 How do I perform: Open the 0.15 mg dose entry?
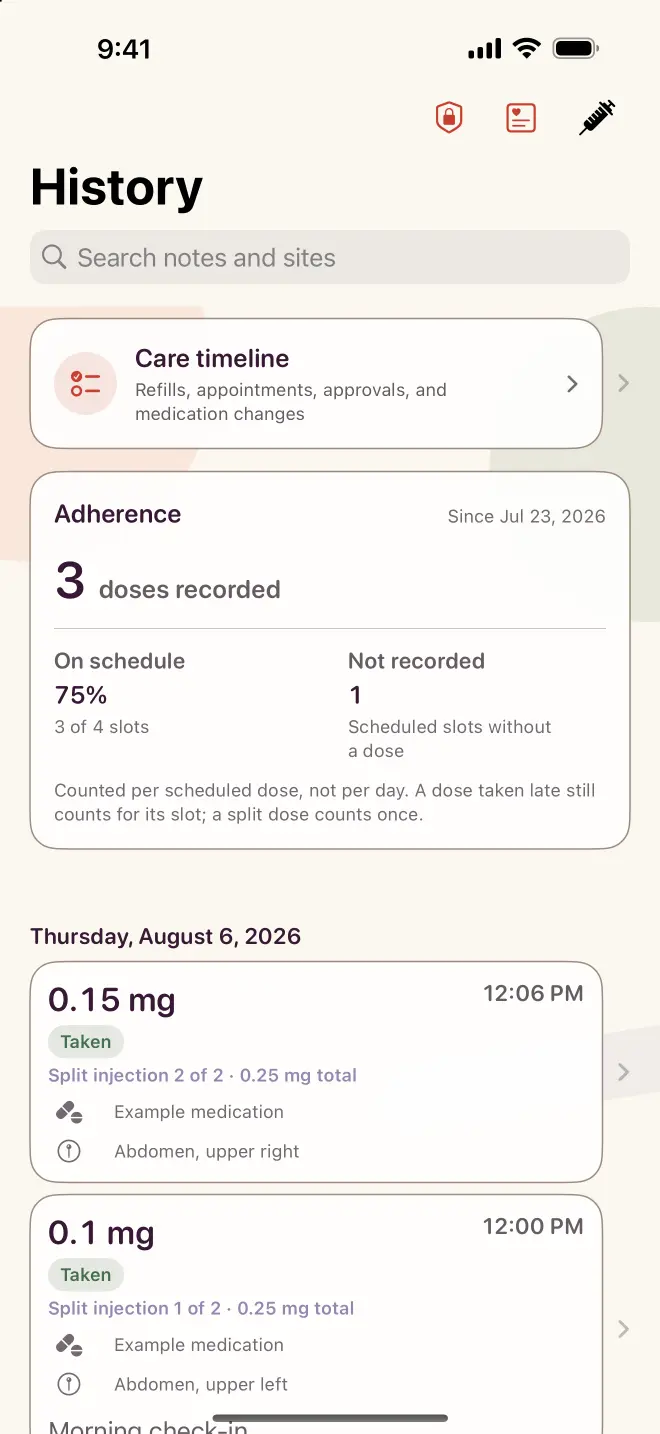[x=316, y=1072]
